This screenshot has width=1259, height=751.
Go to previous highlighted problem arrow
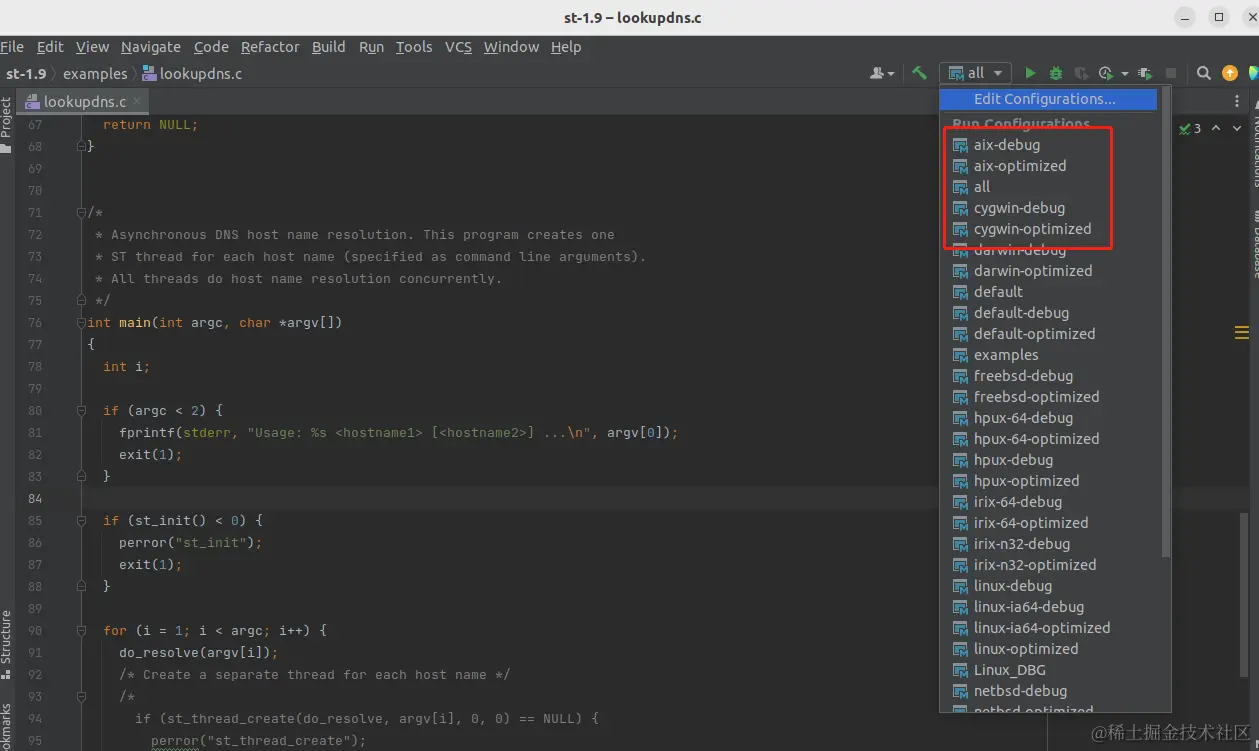coord(1216,128)
